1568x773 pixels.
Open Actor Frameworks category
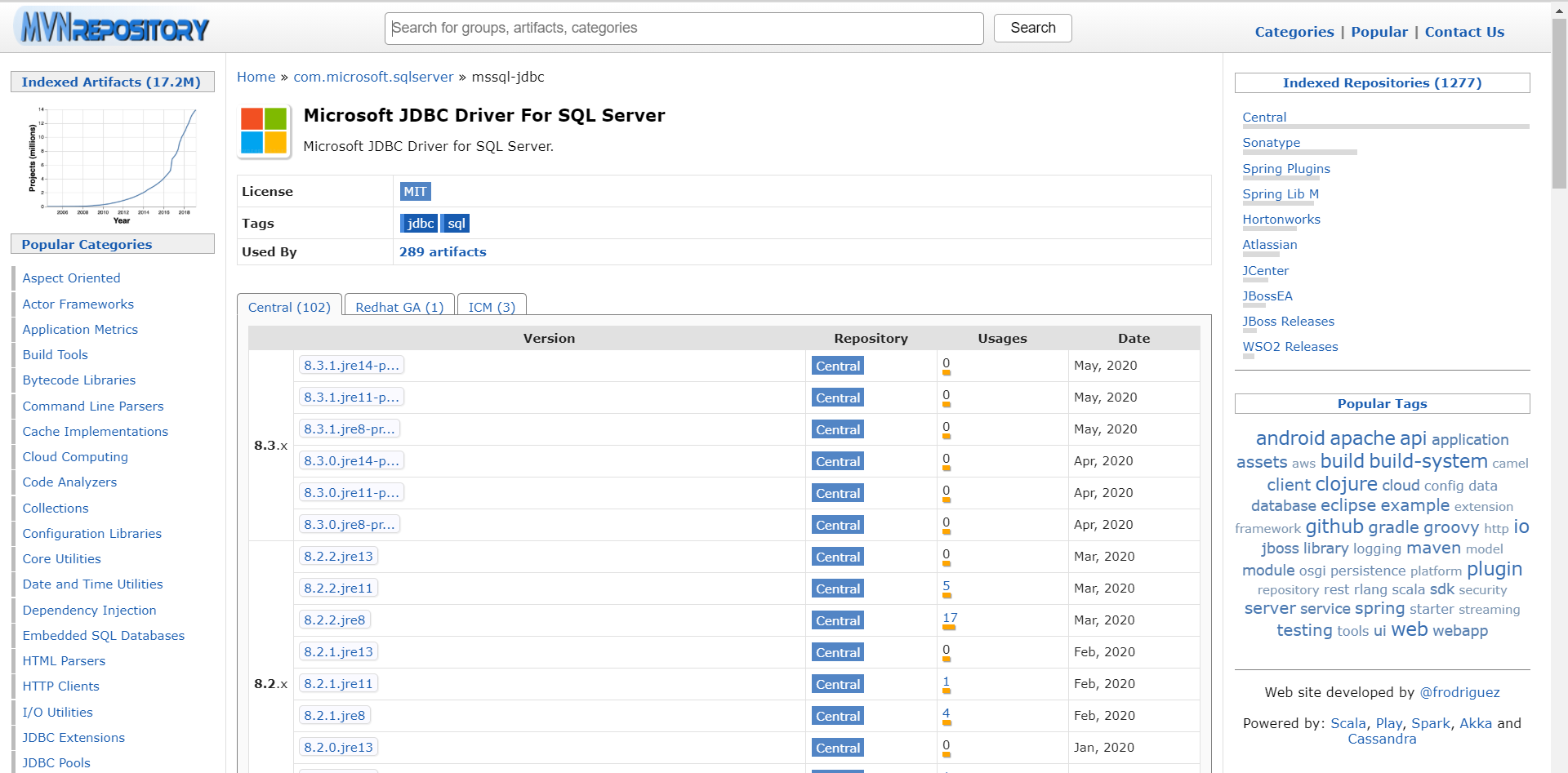(78, 304)
